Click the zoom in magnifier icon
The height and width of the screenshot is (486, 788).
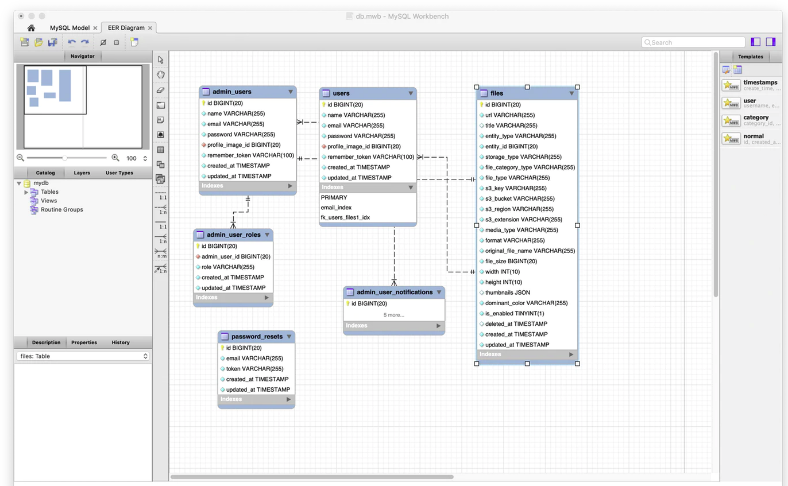coord(115,158)
